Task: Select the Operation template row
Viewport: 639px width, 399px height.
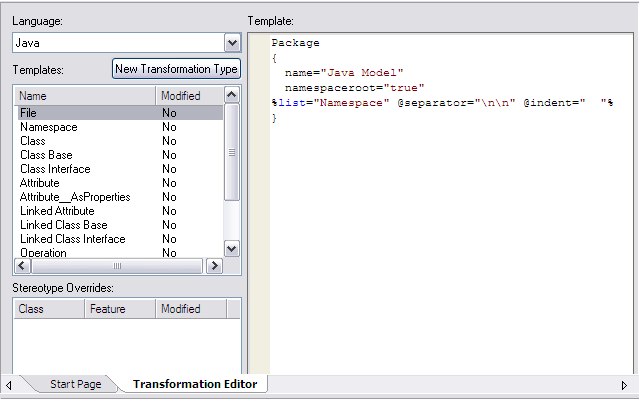Action: pyautogui.click(x=120, y=252)
